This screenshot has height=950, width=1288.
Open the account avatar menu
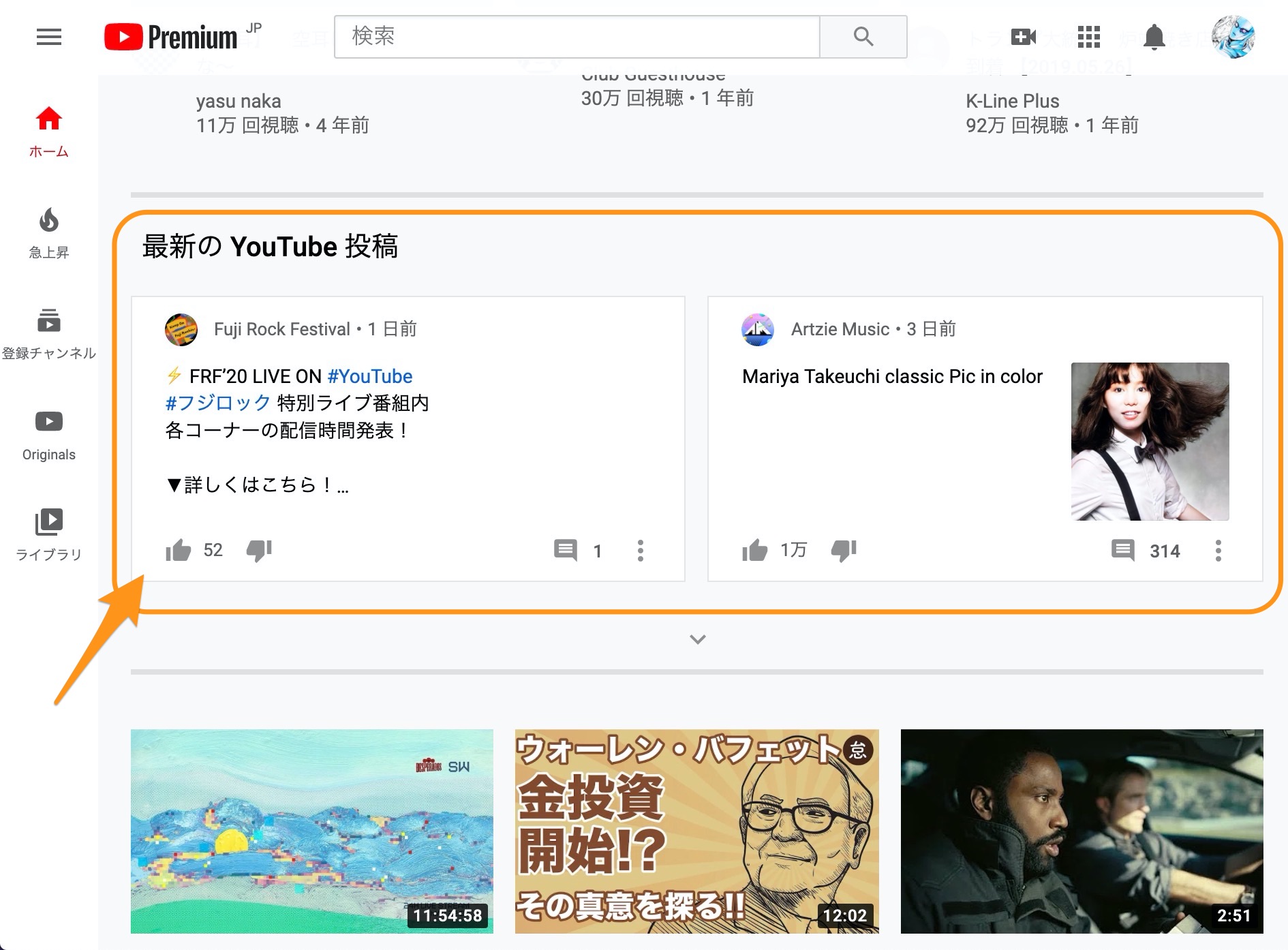click(x=1233, y=37)
